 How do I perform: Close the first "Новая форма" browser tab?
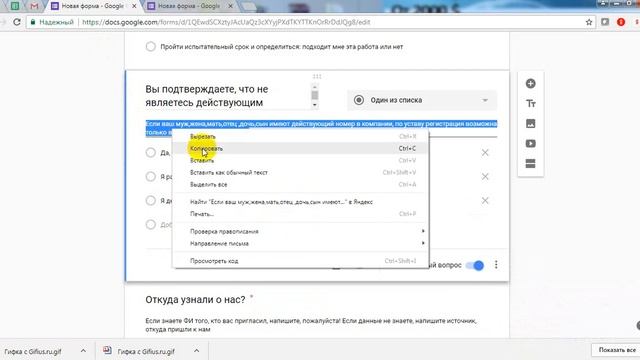(134, 6)
